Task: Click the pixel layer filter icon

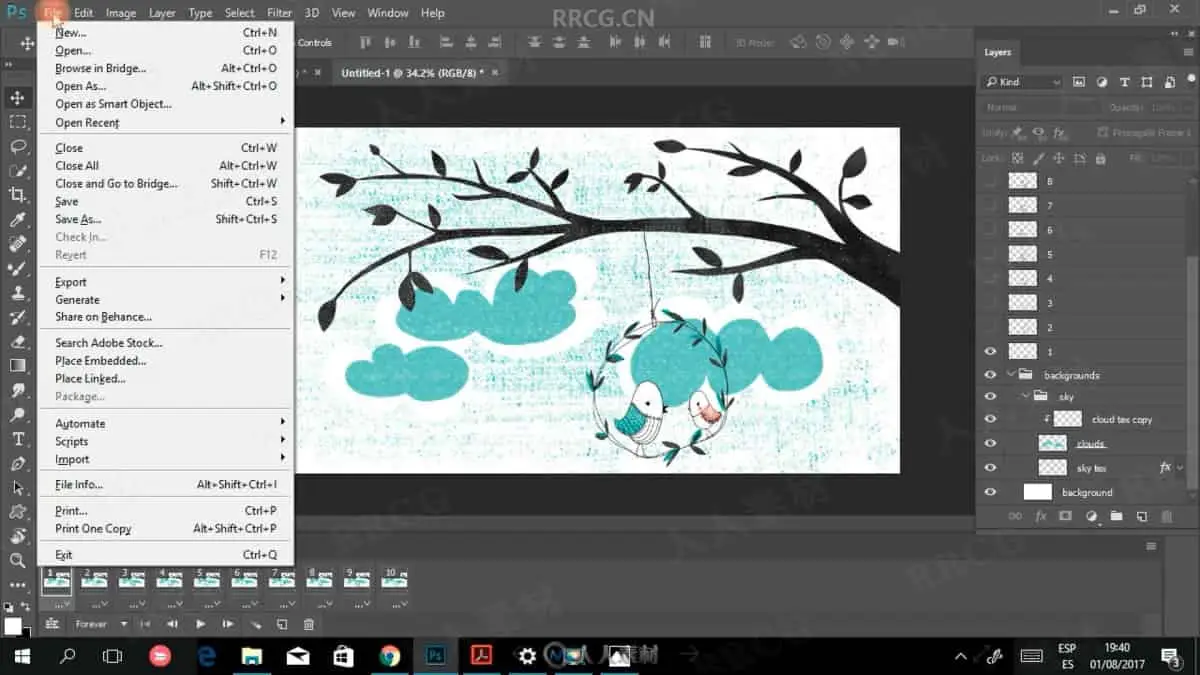Action: click(x=1079, y=82)
